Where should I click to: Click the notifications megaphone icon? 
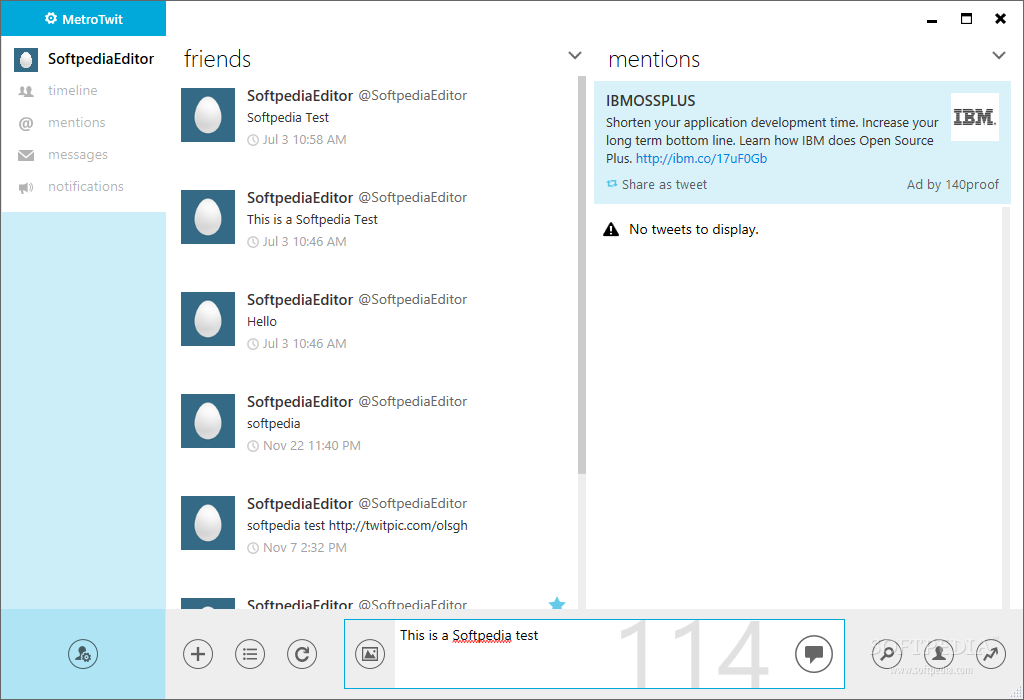(x=25, y=187)
